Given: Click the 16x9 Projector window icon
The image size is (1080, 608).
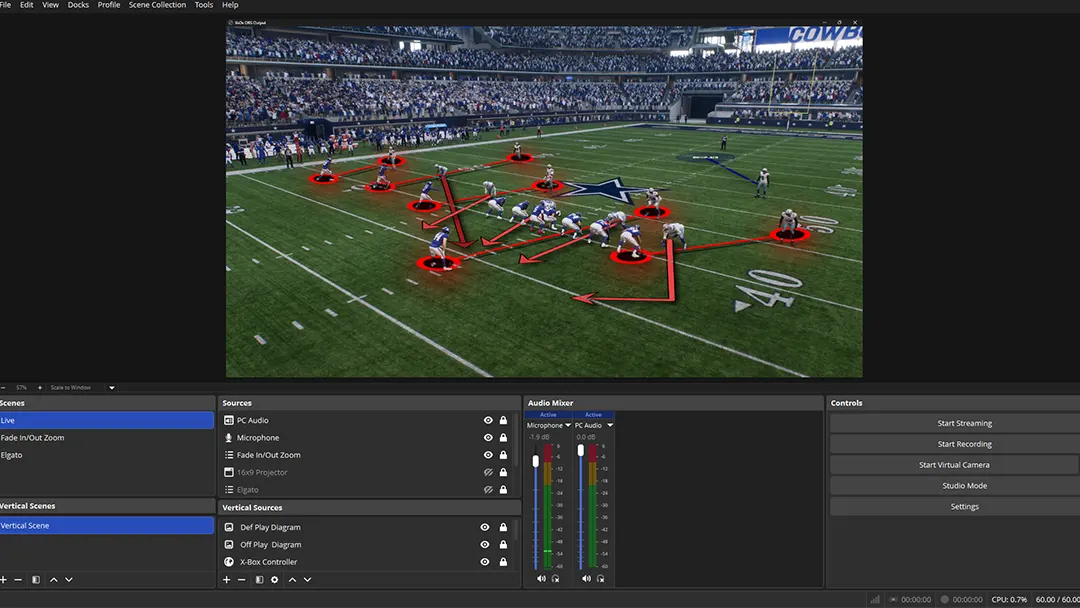Looking at the screenshot, I should point(229,472).
